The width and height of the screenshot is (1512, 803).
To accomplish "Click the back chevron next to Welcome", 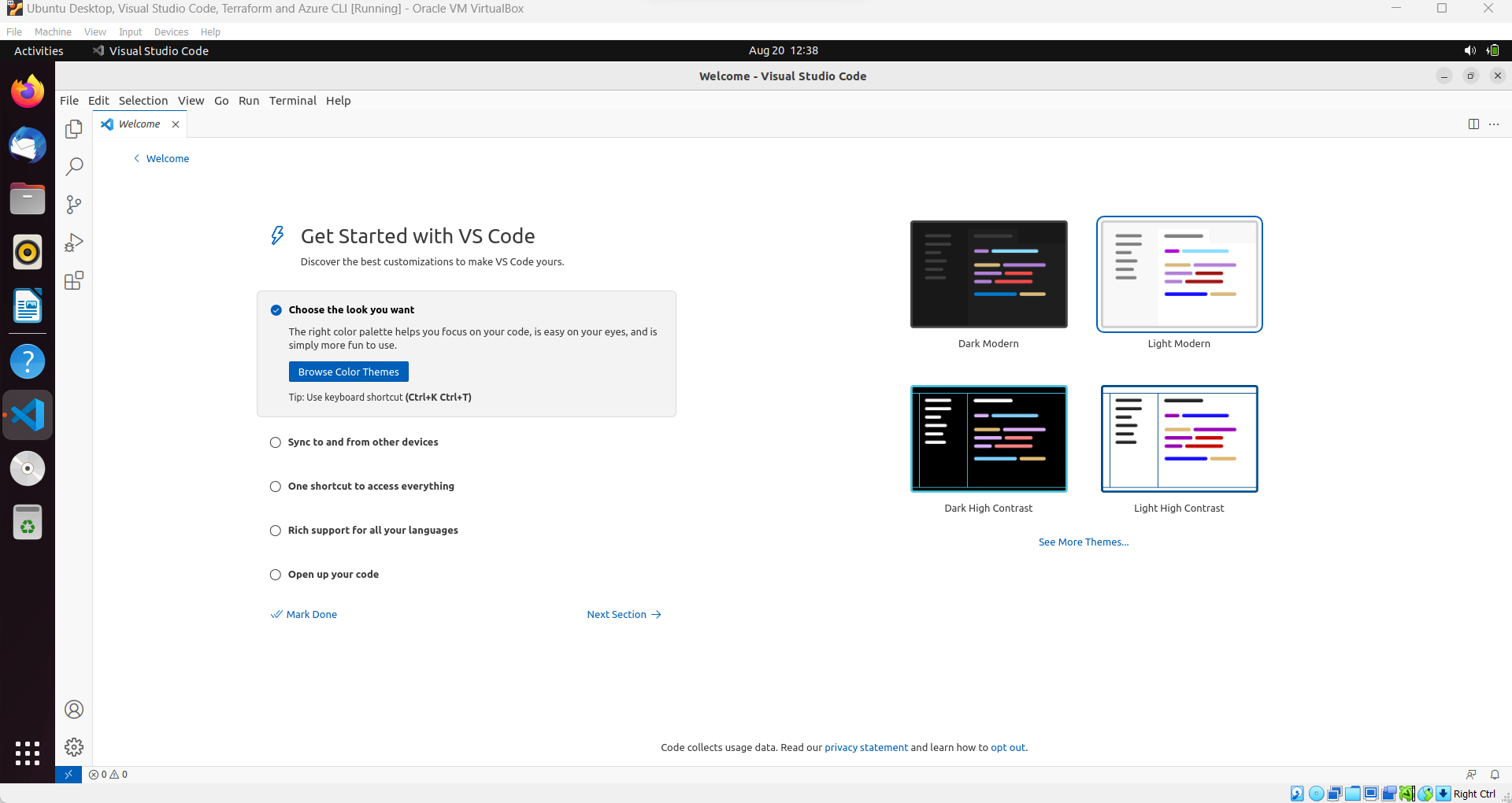I will click(136, 158).
